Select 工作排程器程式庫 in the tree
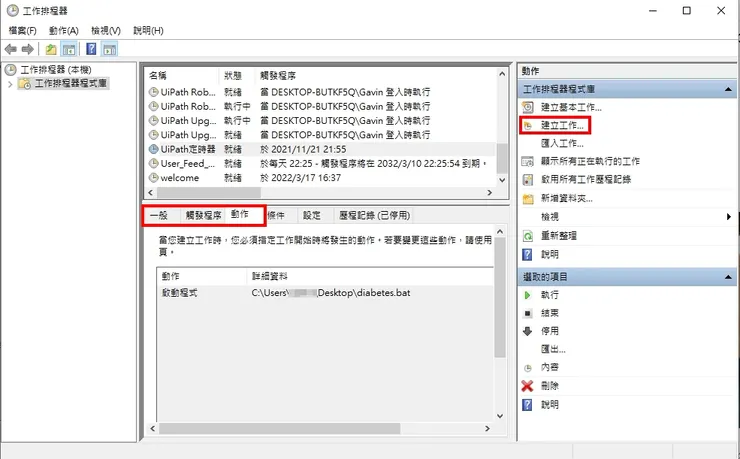 pyautogui.click(x=71, y=83)
